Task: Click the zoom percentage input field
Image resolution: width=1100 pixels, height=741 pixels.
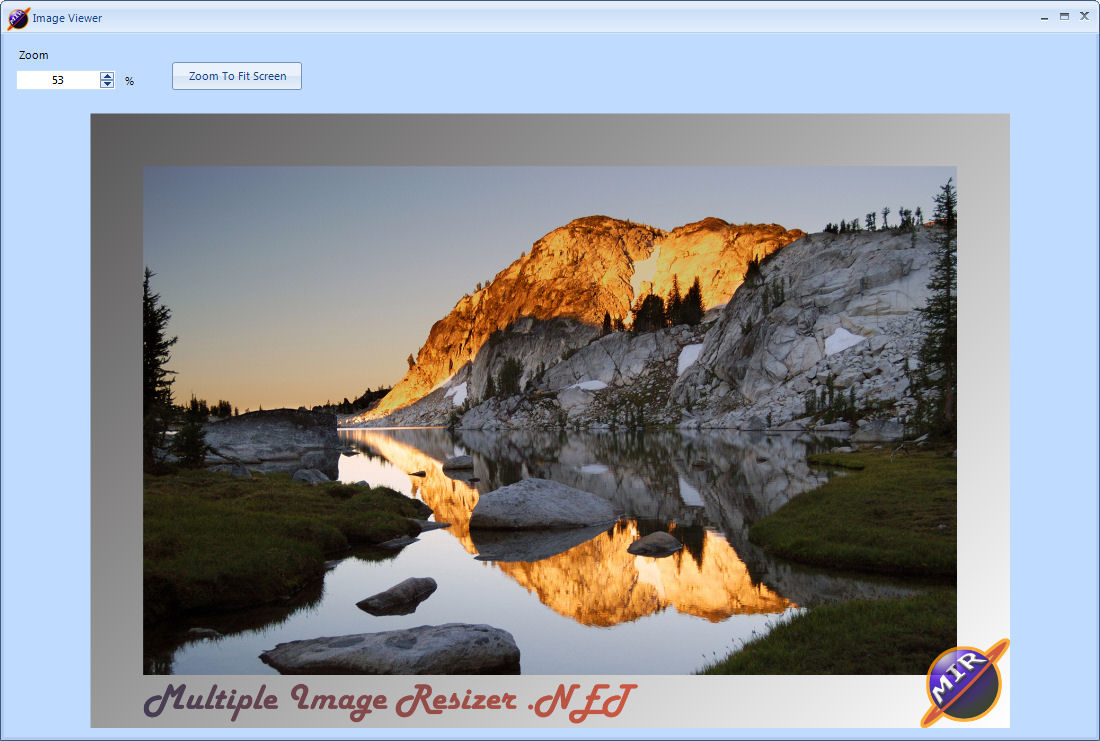Action: click(58, 80)
